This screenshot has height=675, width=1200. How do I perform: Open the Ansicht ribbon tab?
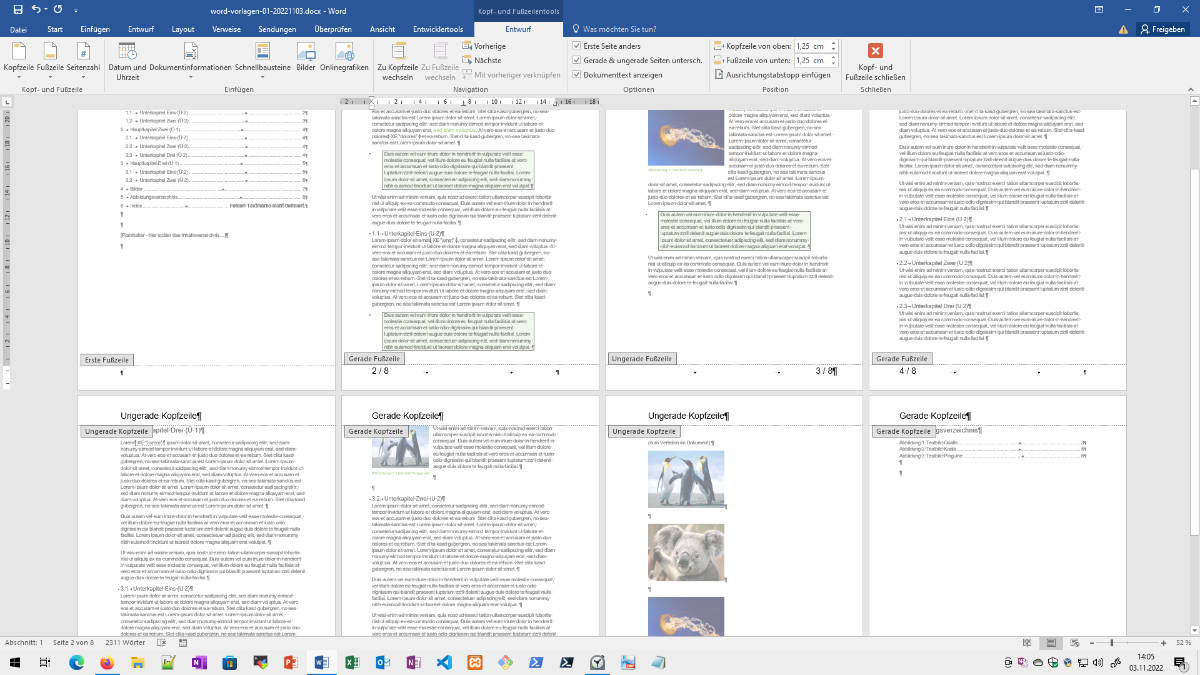point(382,29)
